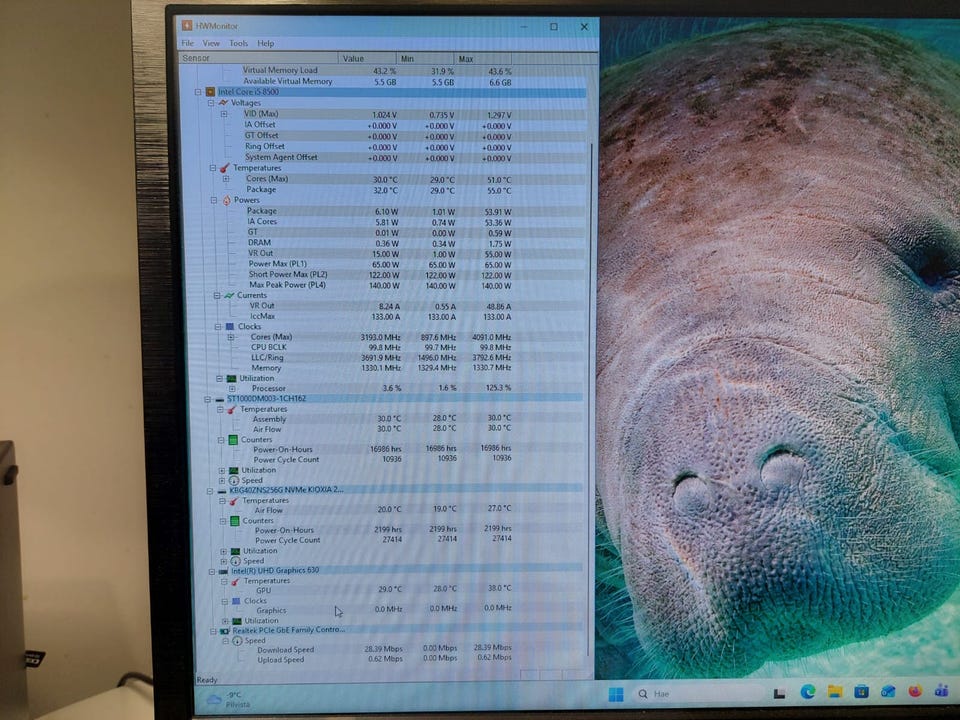Click the Clocks icon under UHD Graphics
Viewport: 960px width, 720px height.
(x=236, y=601)
